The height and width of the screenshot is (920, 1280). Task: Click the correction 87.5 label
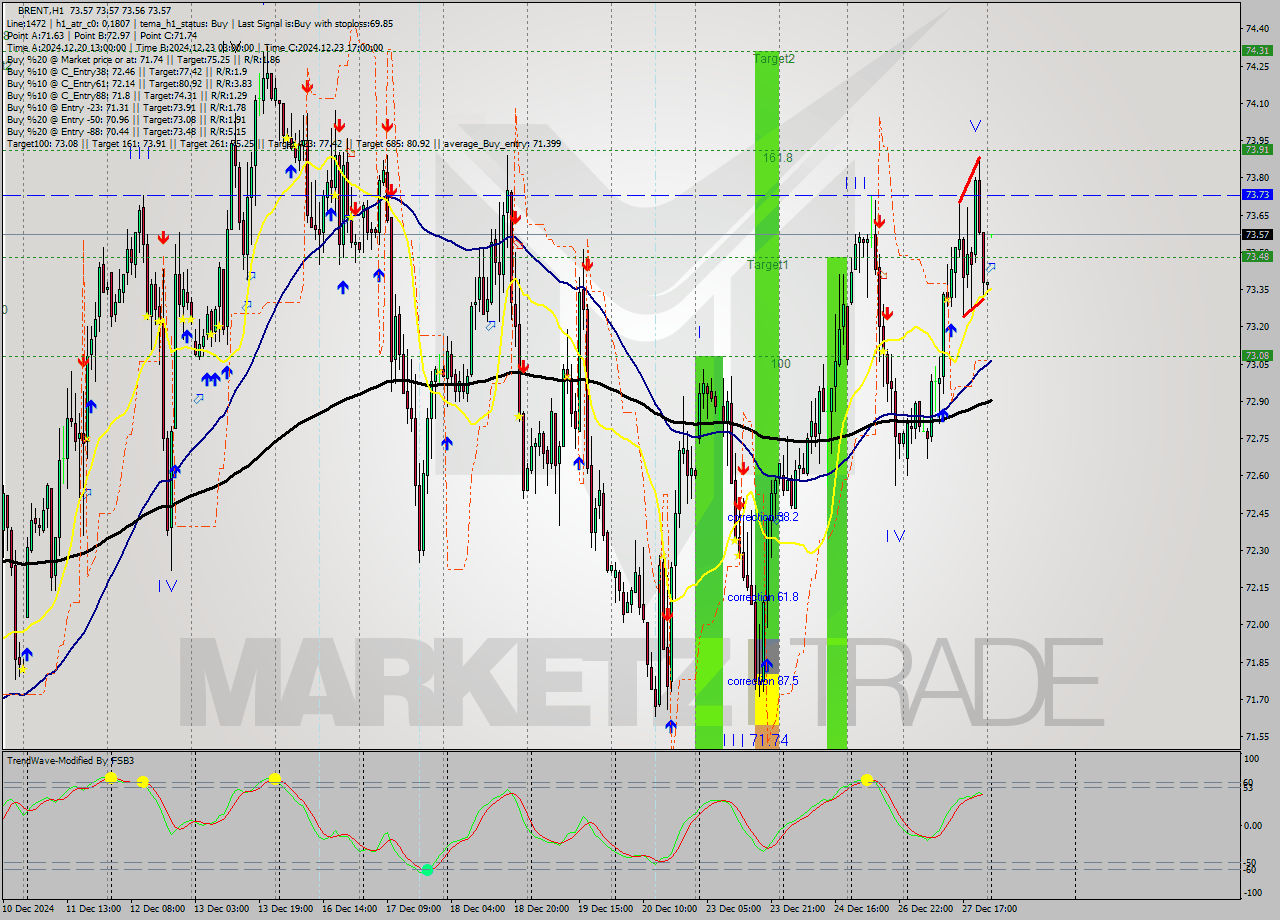[x=763, y=681]
